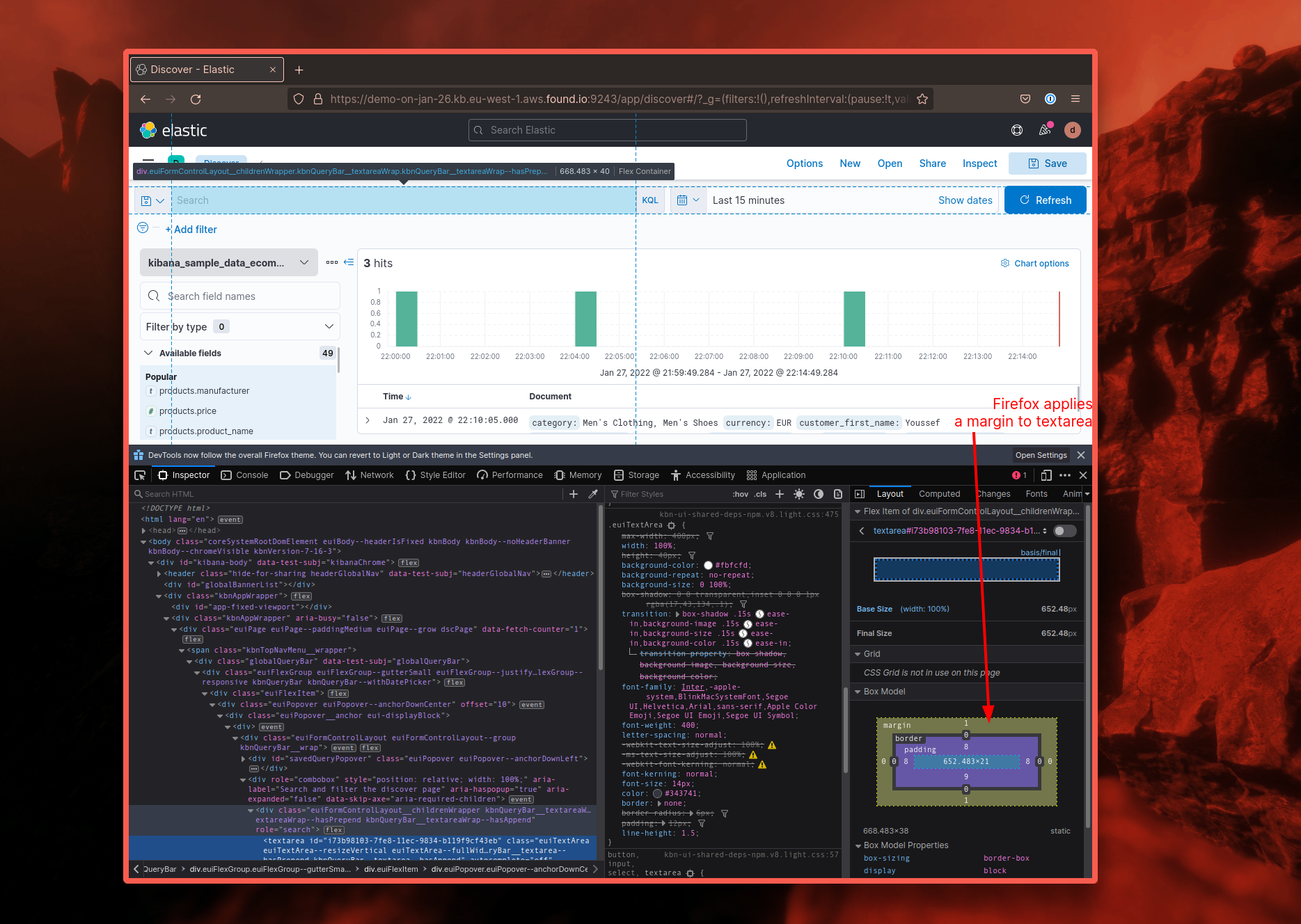The height and width of the screenshot is (924, 1301).
Task: Click the #fbfcfd background-color swatch
Action: point(708,566)
